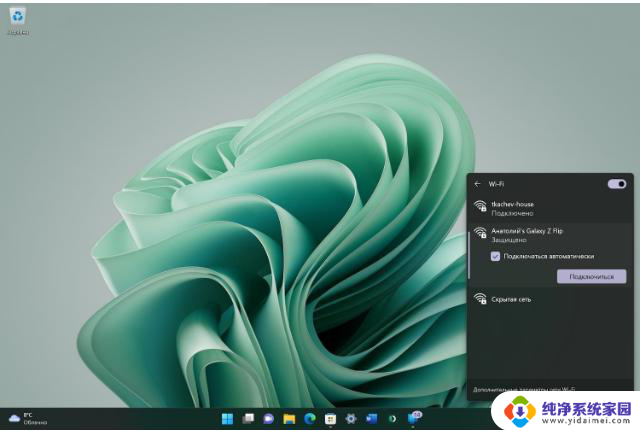This screenshot has height=431, width=641.
Task: Click the Wi-Fi panel title
Action: pos(496,184)
